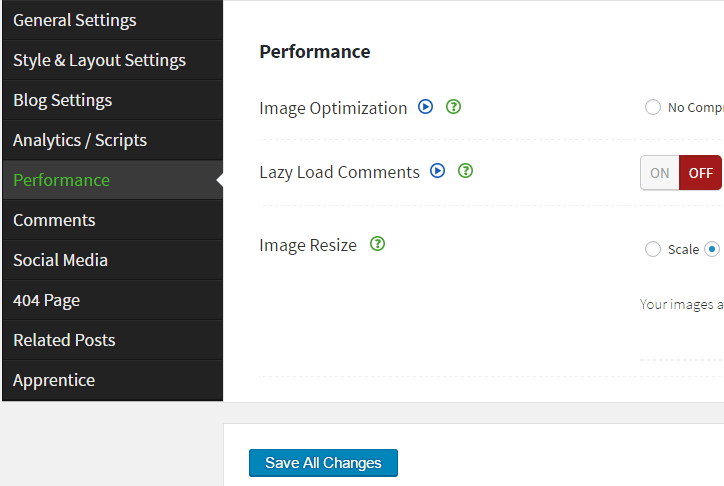Play the Lazy Load Comments video icon
The height and width of the screenshot is (486, 724).
click(437, 171)
